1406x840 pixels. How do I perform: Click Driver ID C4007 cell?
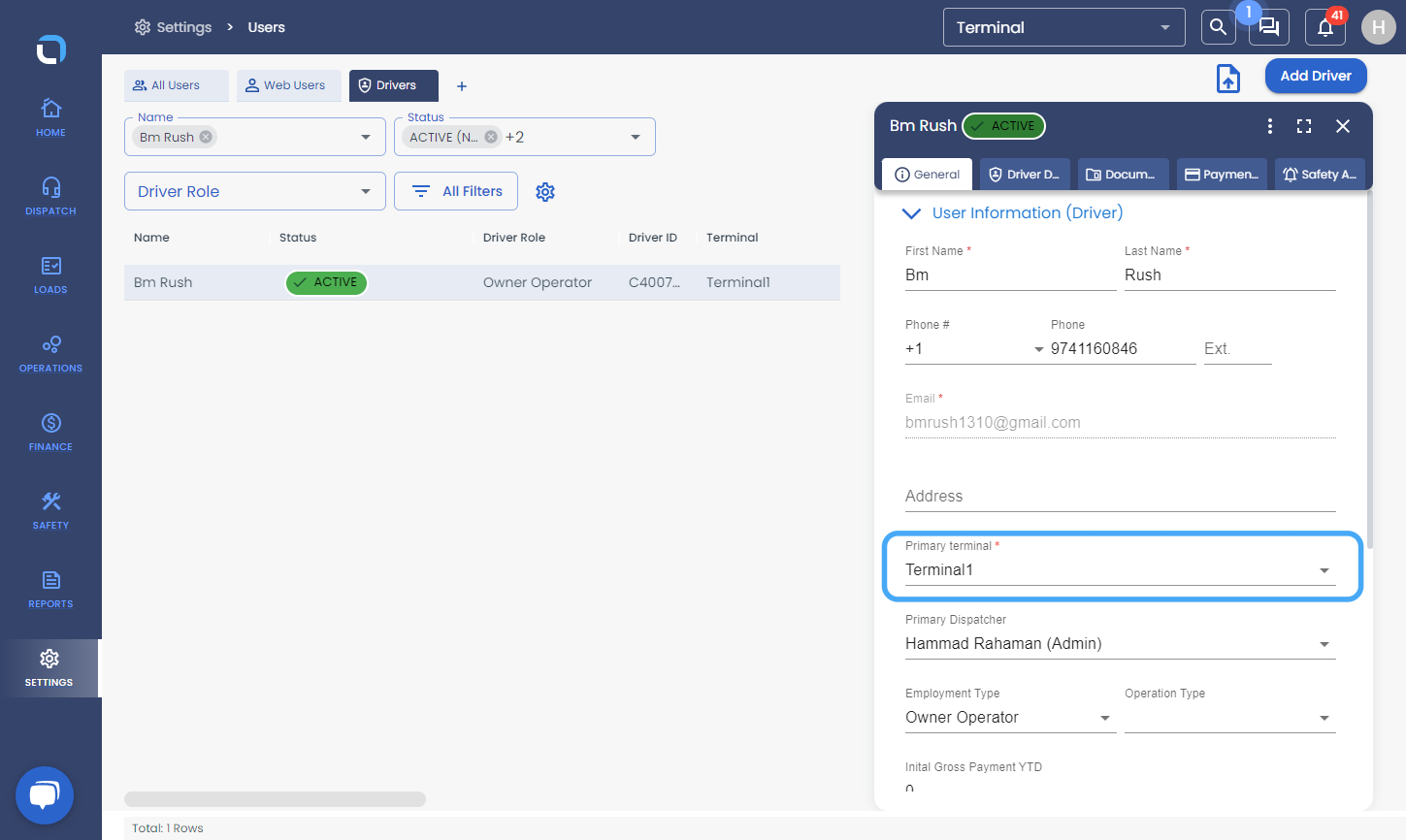coord(654,282)
